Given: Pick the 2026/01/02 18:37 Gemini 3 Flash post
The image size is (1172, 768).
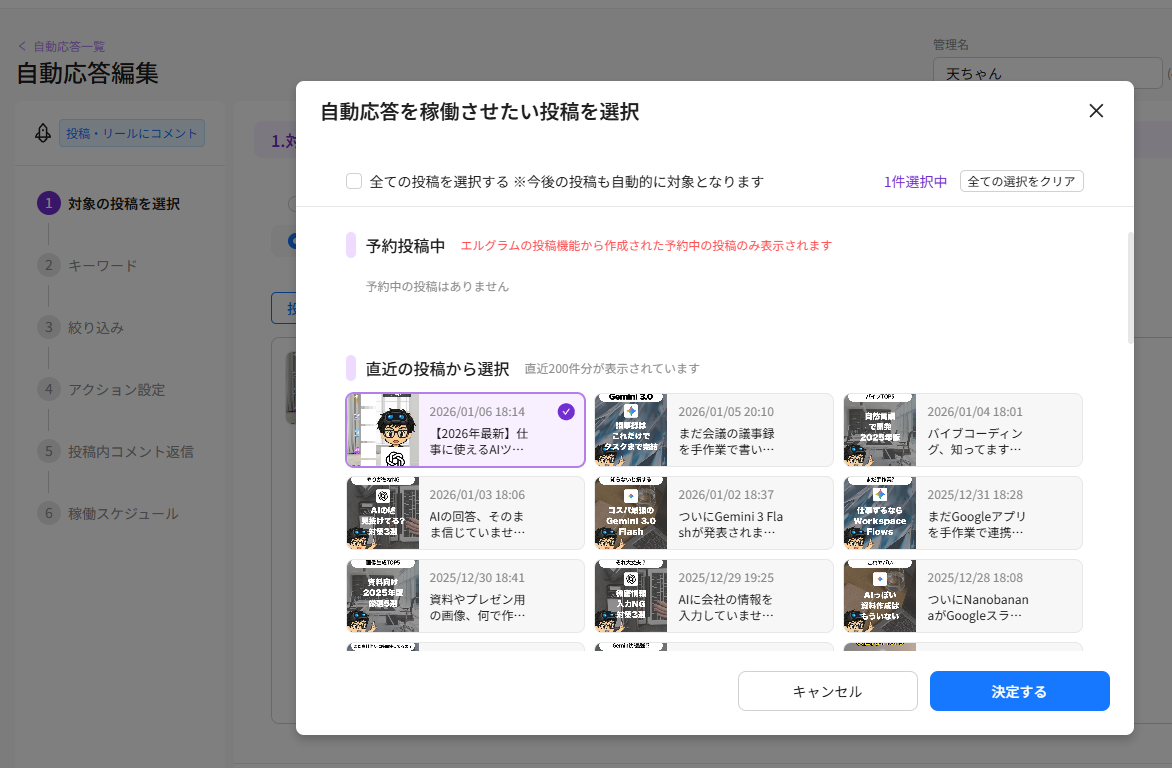Looking at the screenshot, I should tap(713, 513).
